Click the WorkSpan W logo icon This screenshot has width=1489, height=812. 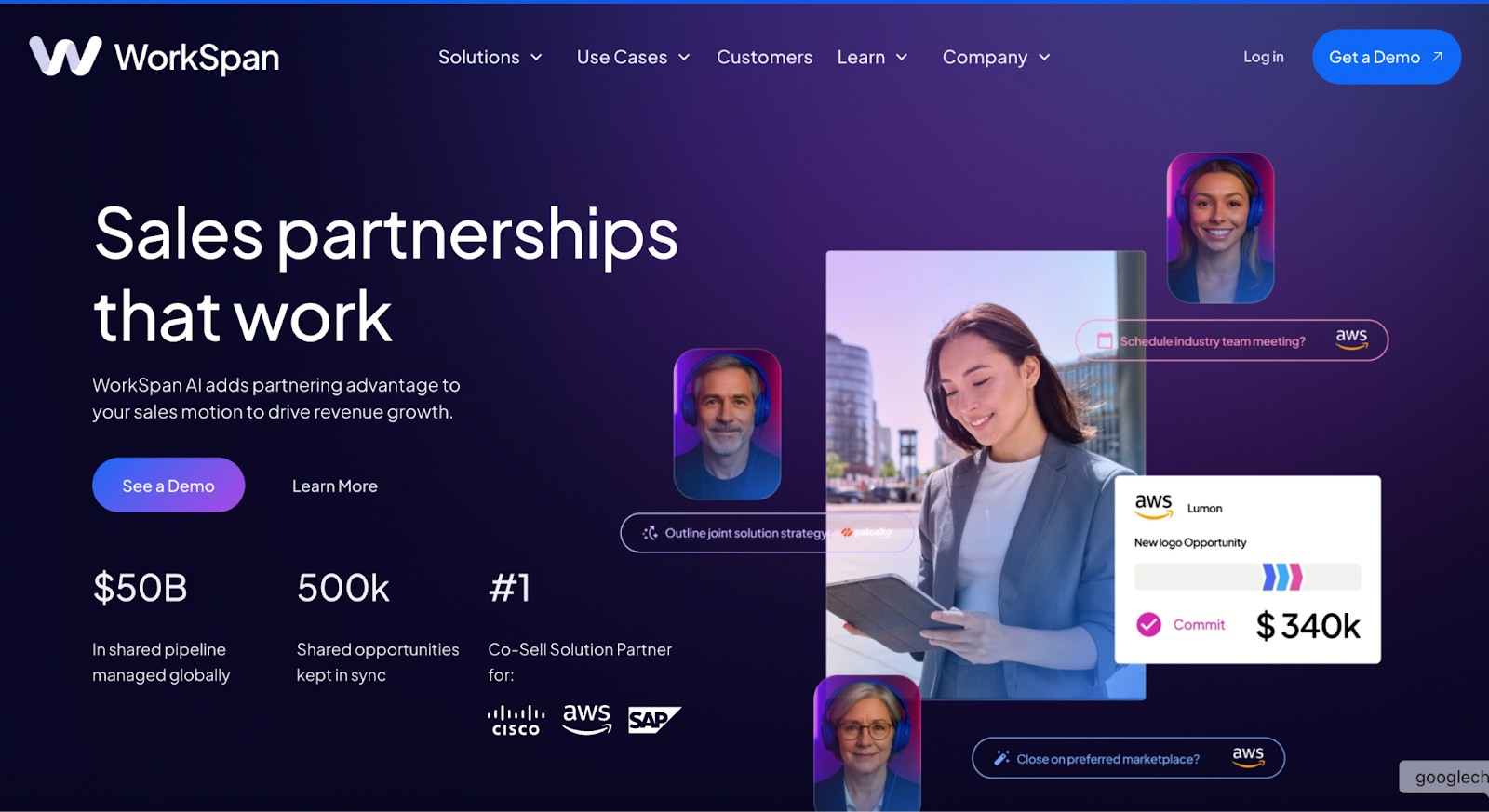point(65,56)
